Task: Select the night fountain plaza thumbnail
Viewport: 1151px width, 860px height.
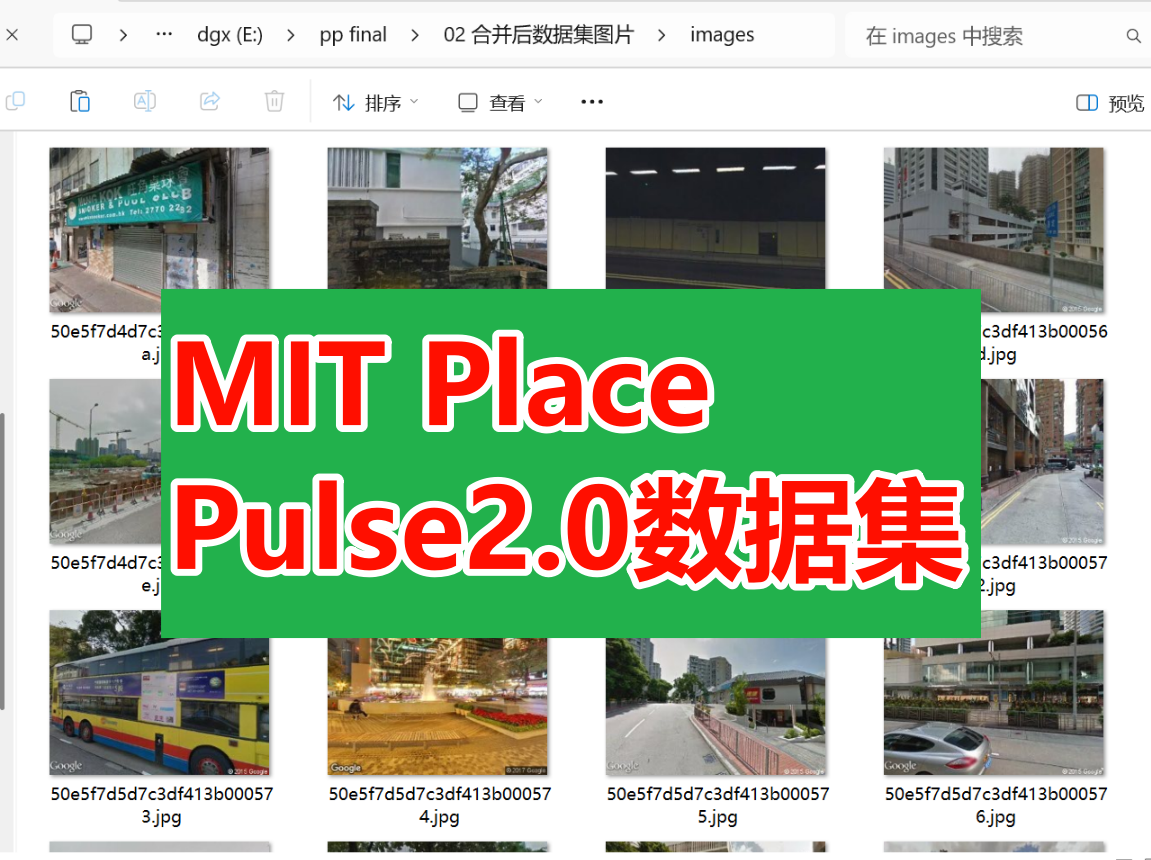Action: pyautogui.click(x=437, y=706)
